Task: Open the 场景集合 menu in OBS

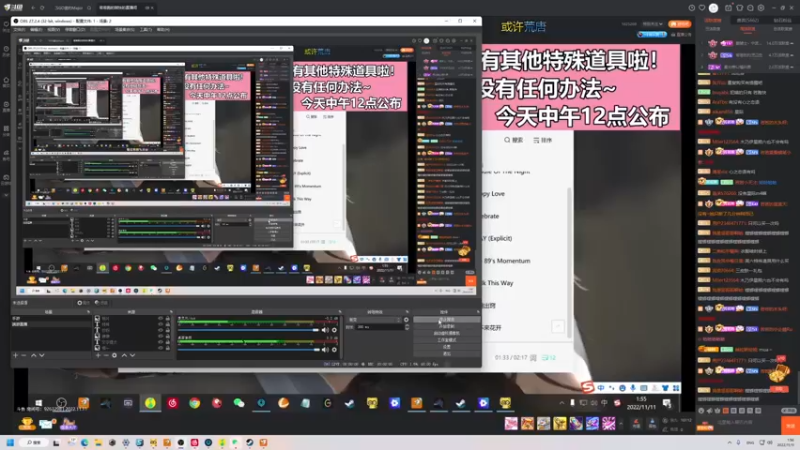Action: [x=124, y=30]
